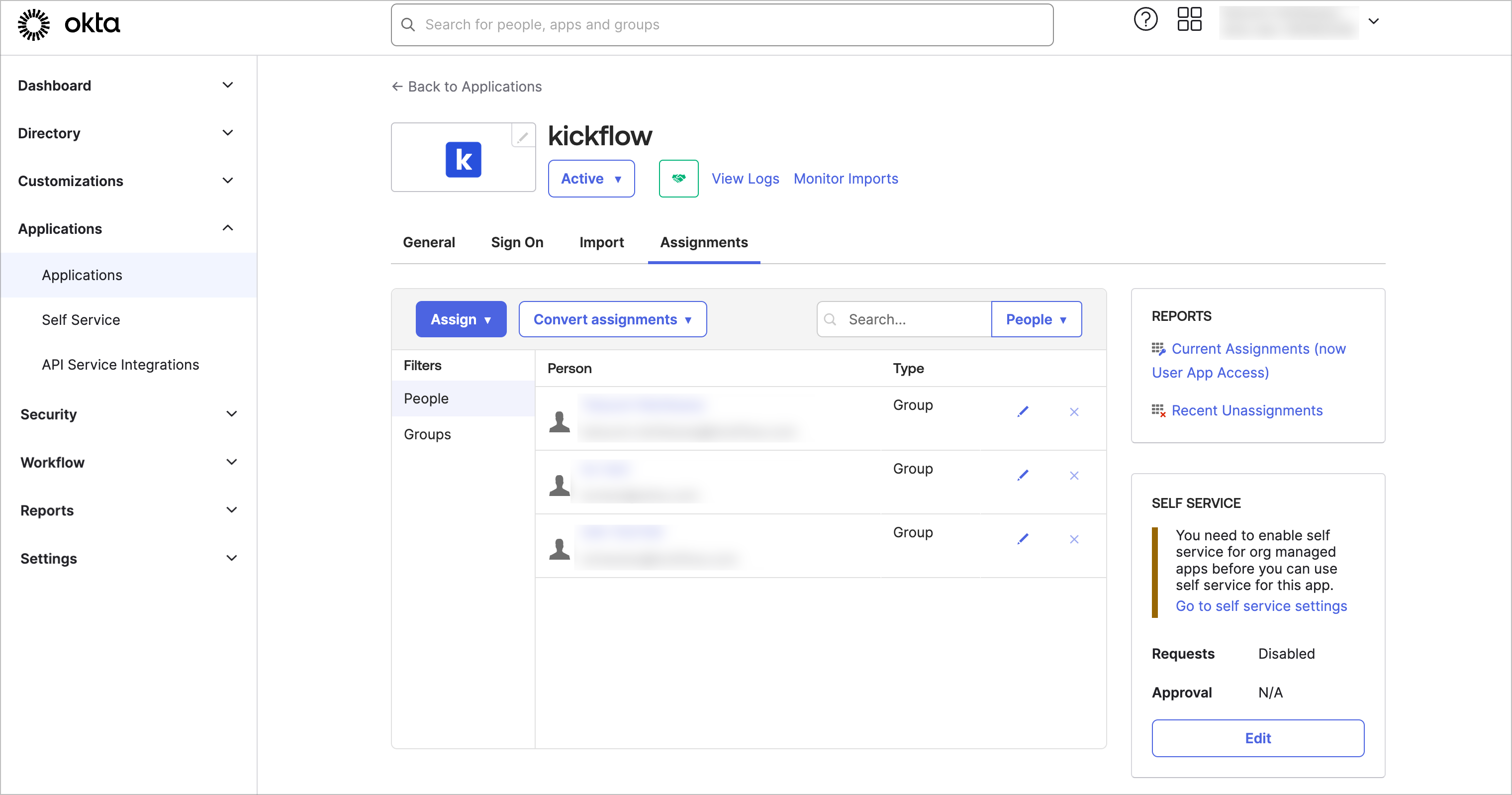Open Monitor Imports link
This screenshot has height=795, width=1512.
point(846,179)
